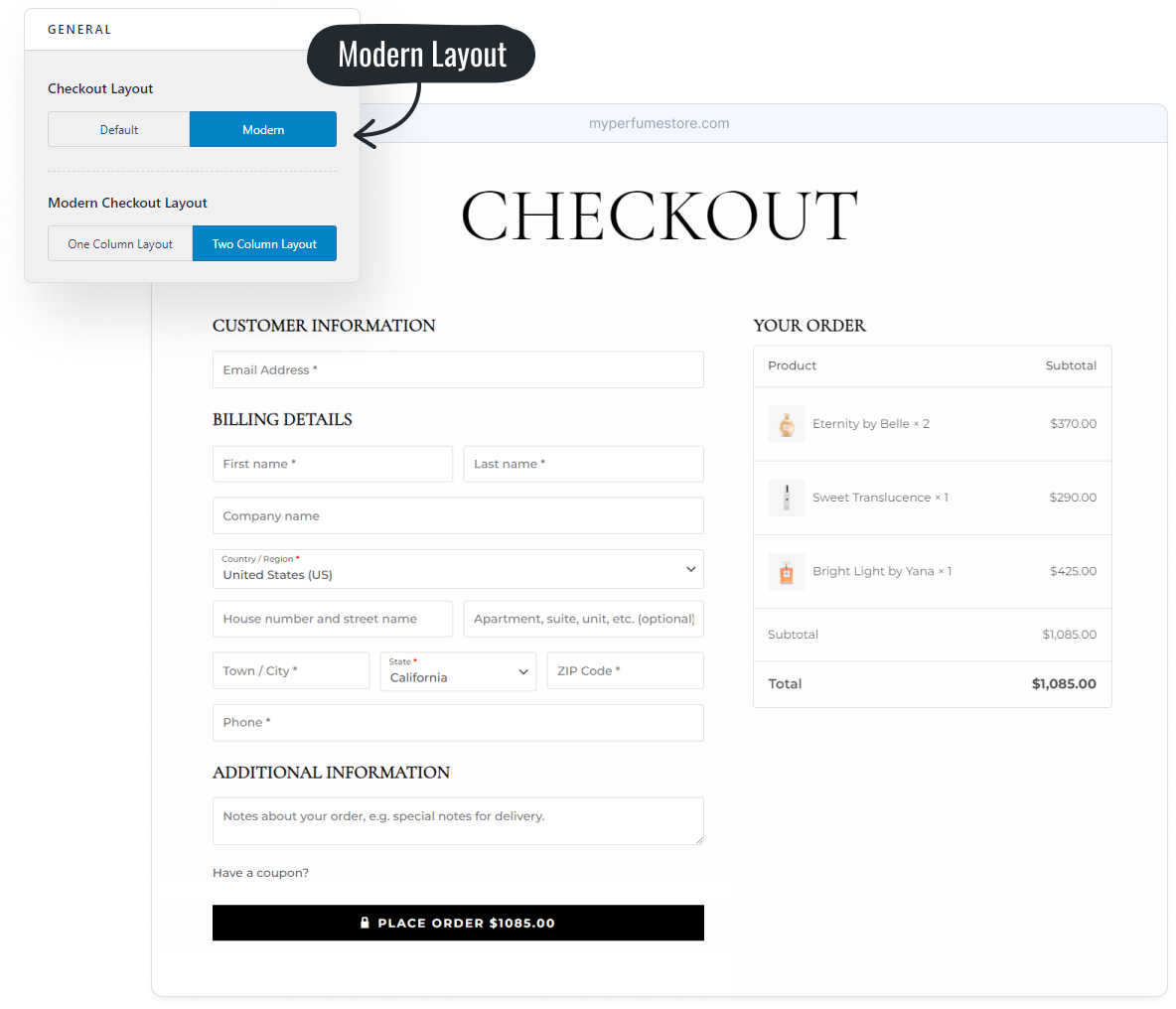Click the Checkout Layout label

click(x=100, y=88)
